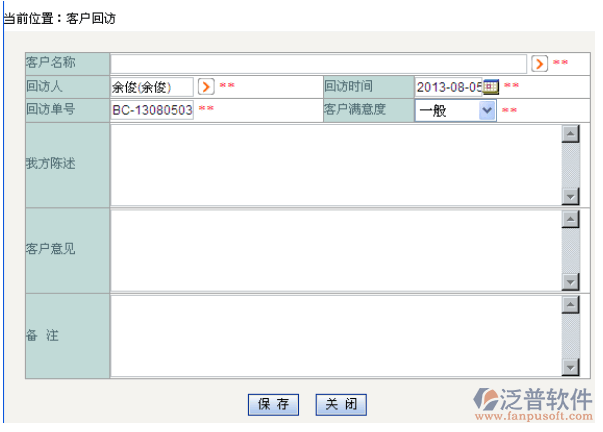This screenshot has width=603, height=432.
Task: Click the 关闭 button
Action: [x=341, y=404]
